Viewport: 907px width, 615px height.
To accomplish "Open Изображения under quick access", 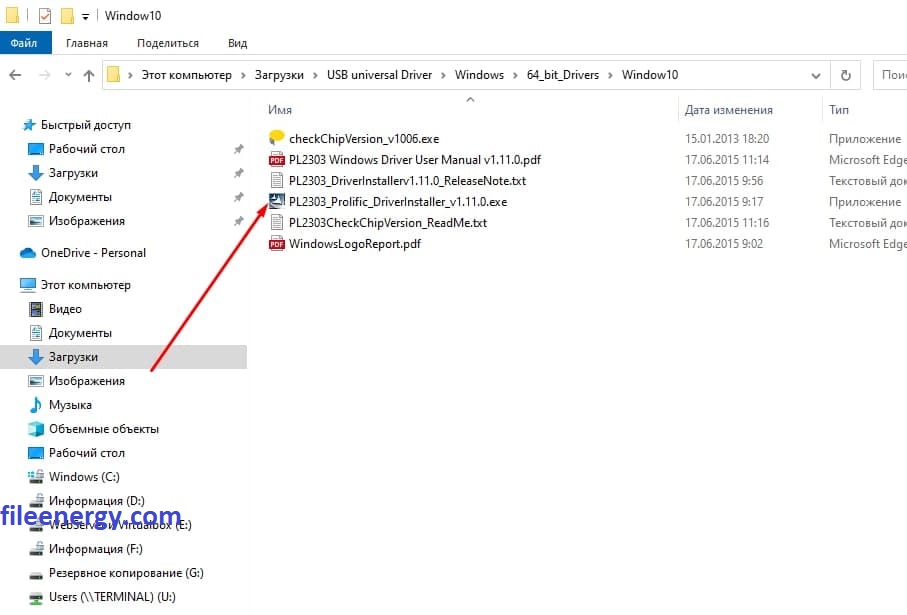I will coord(87,220).
